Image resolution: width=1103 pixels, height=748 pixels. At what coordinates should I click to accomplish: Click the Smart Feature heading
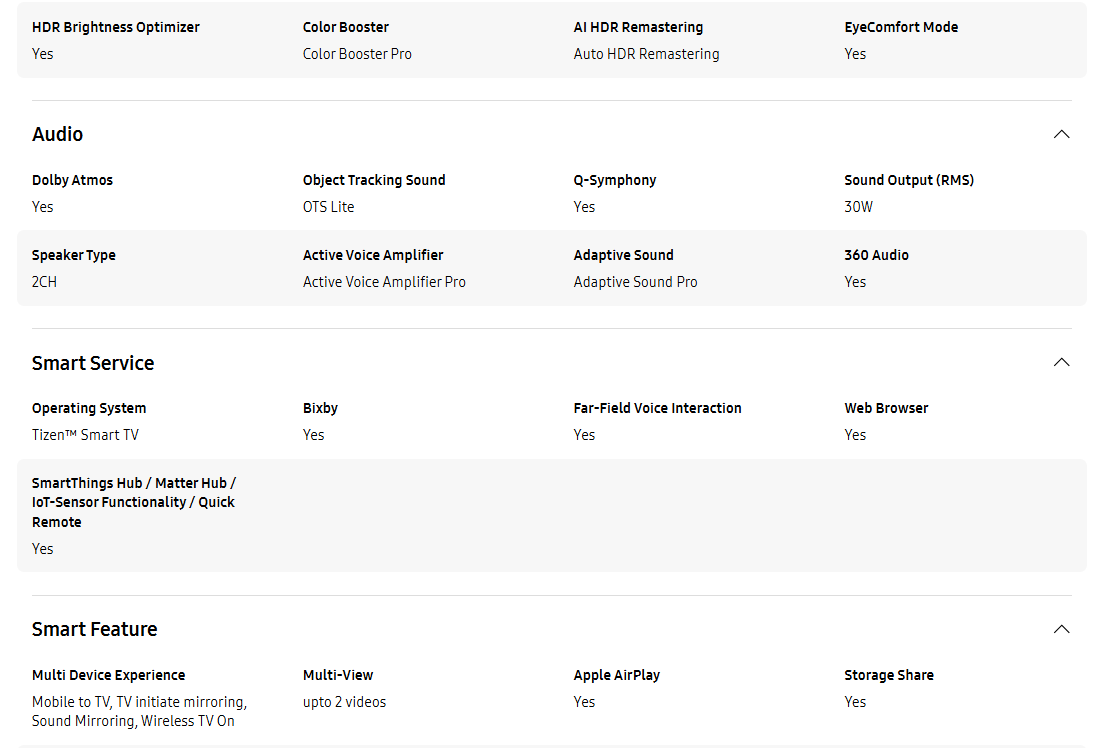pos(94,629)
